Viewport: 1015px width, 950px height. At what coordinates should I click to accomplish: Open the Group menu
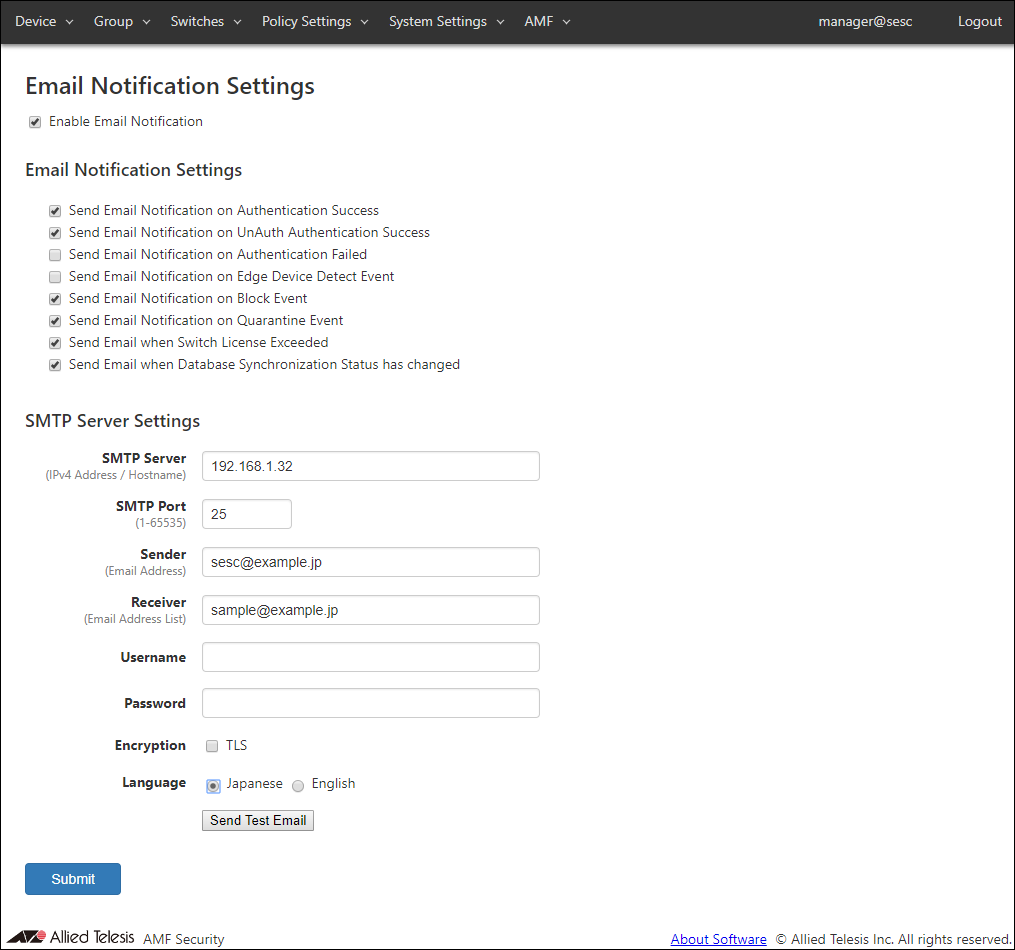pyautogui.click(x=122, y=21)
